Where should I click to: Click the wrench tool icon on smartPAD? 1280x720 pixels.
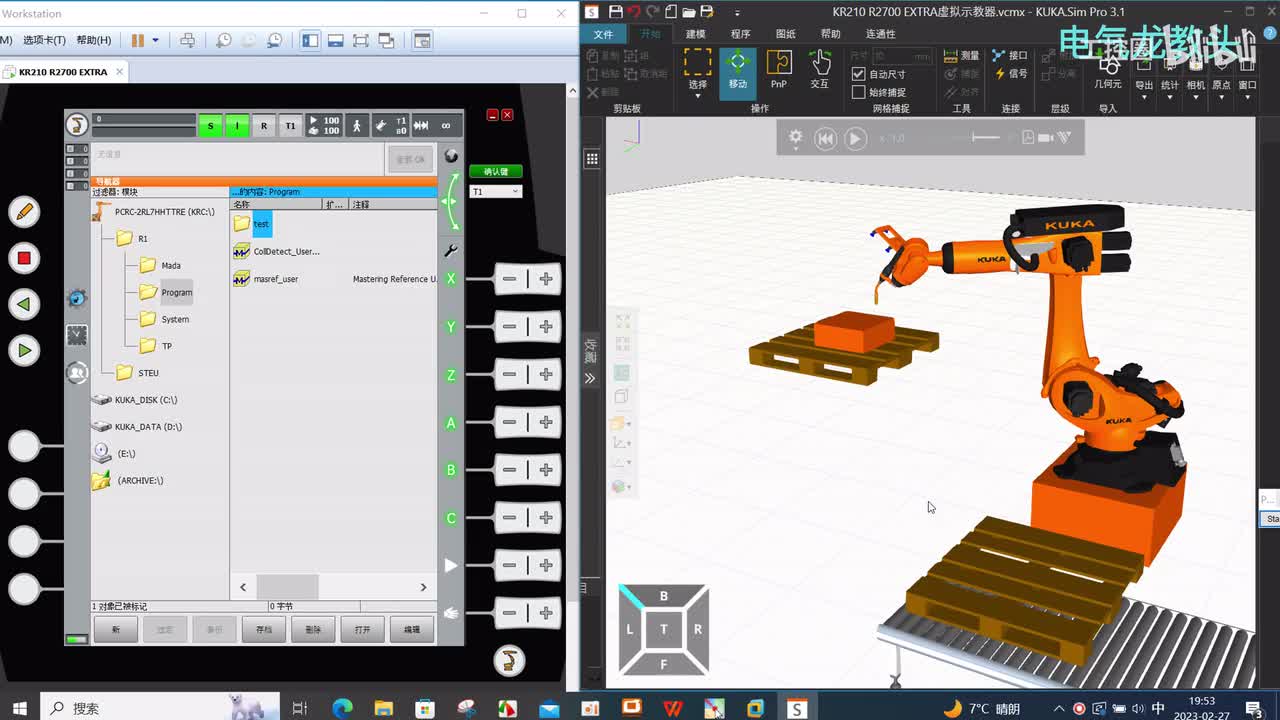pyautogui.click(x=451, y=251)
